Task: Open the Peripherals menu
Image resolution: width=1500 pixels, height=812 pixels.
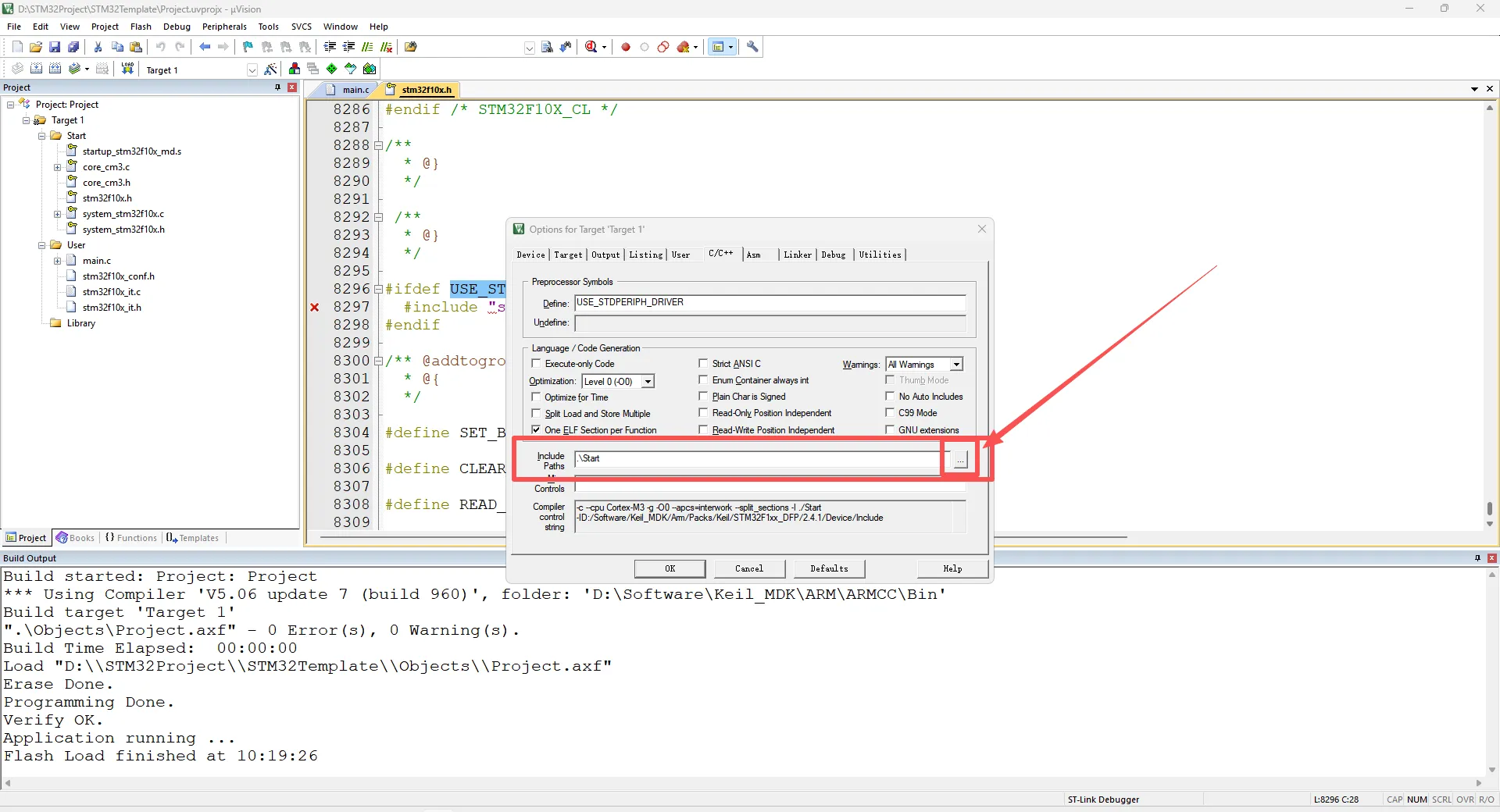Action: tap(224, 27)
